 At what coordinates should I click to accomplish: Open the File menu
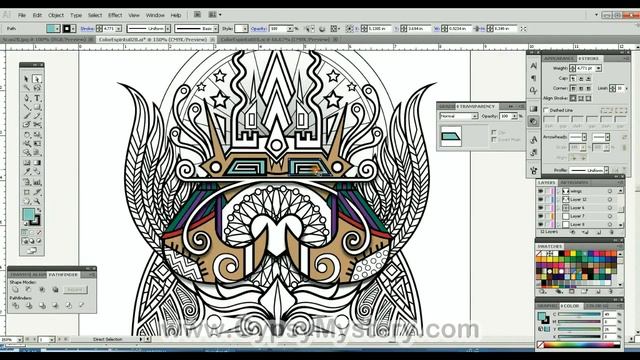pyautogui.click(x=22, y=15)
